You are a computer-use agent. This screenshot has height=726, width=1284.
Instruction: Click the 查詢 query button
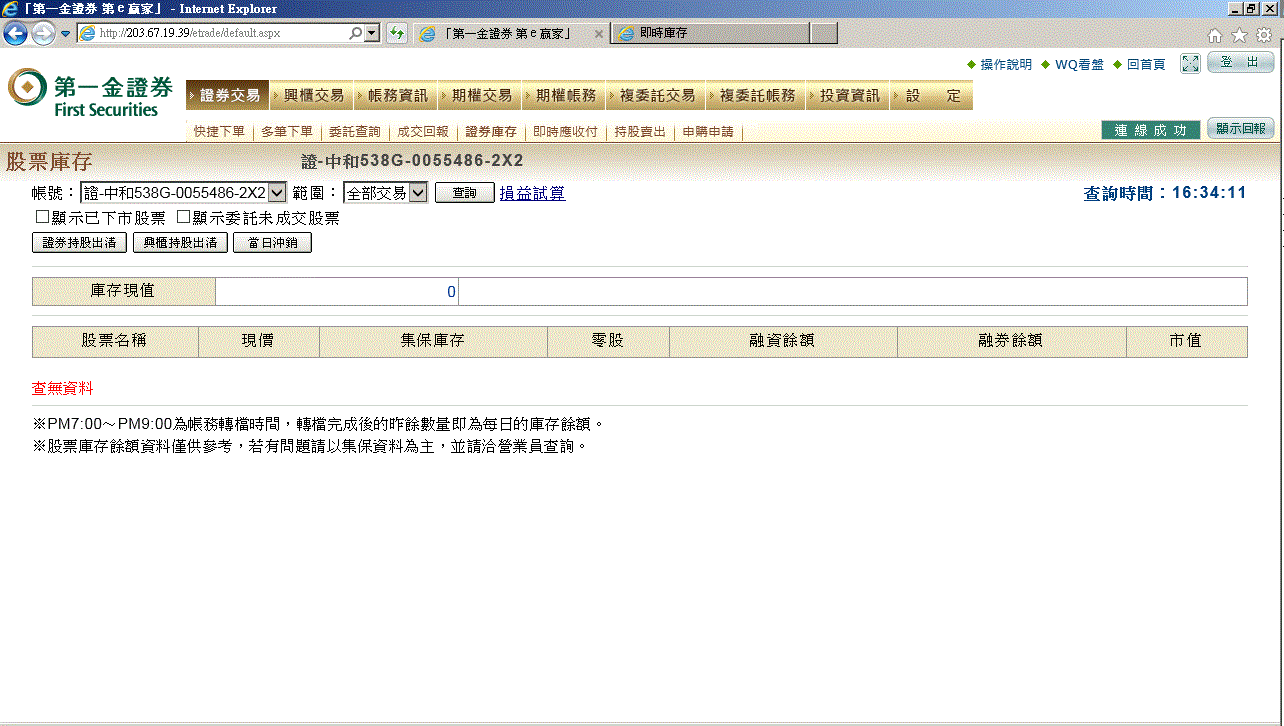click(x=465, y=193)
